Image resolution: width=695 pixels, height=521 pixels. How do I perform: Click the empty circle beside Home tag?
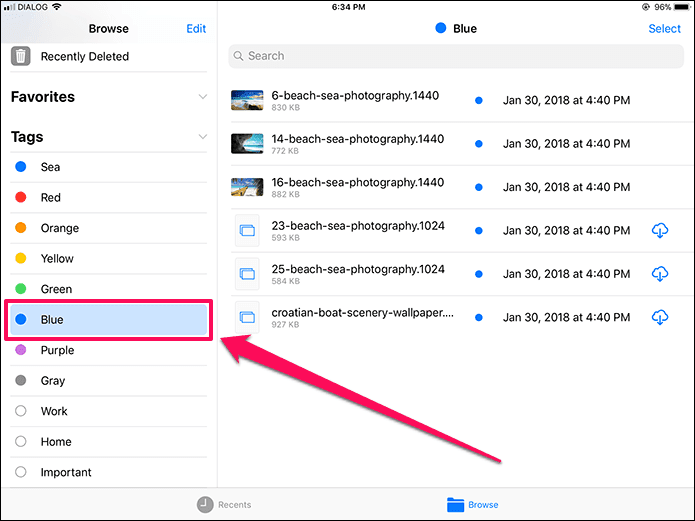point(21,442)
